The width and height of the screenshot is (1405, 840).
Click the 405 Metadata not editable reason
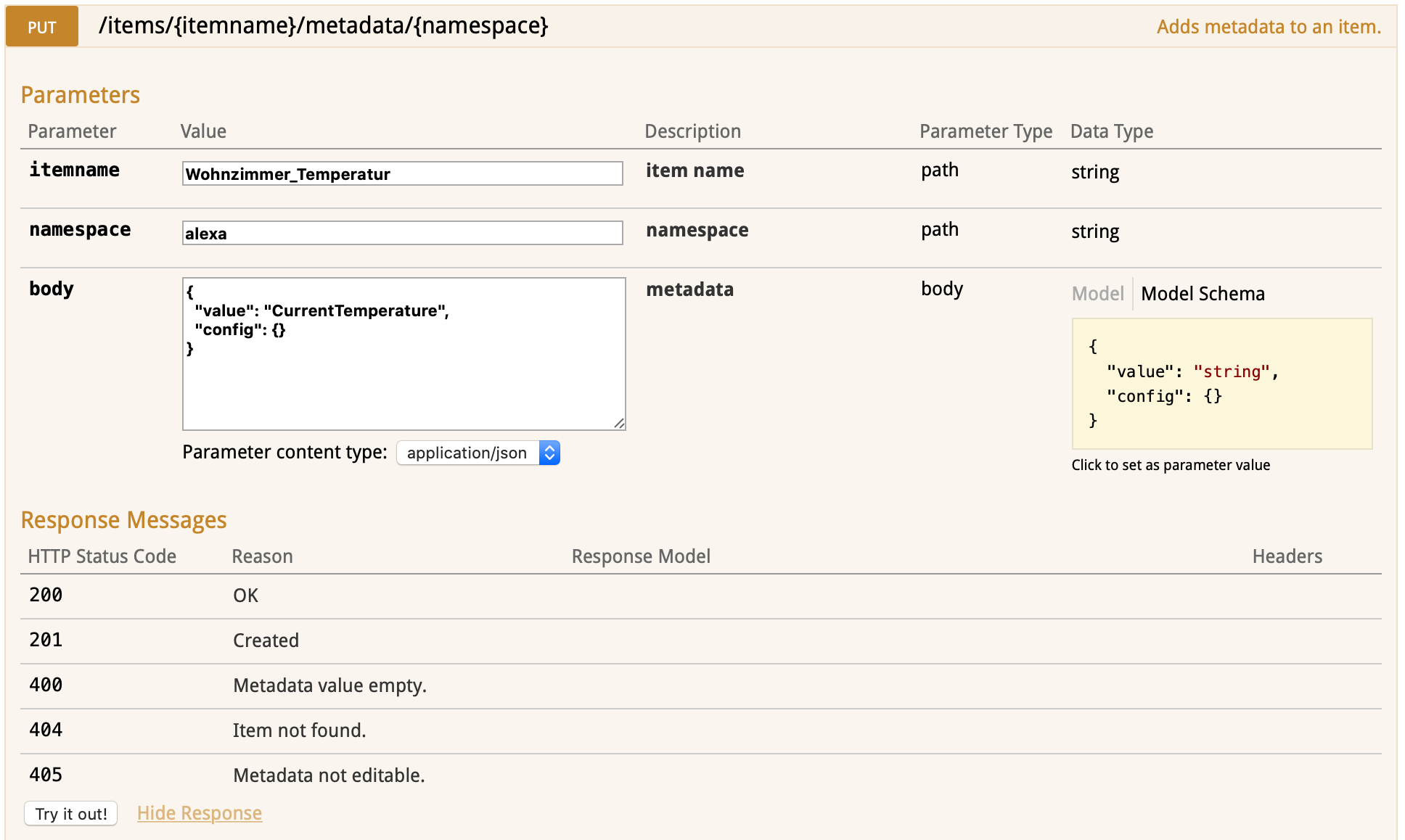(329, 775)
